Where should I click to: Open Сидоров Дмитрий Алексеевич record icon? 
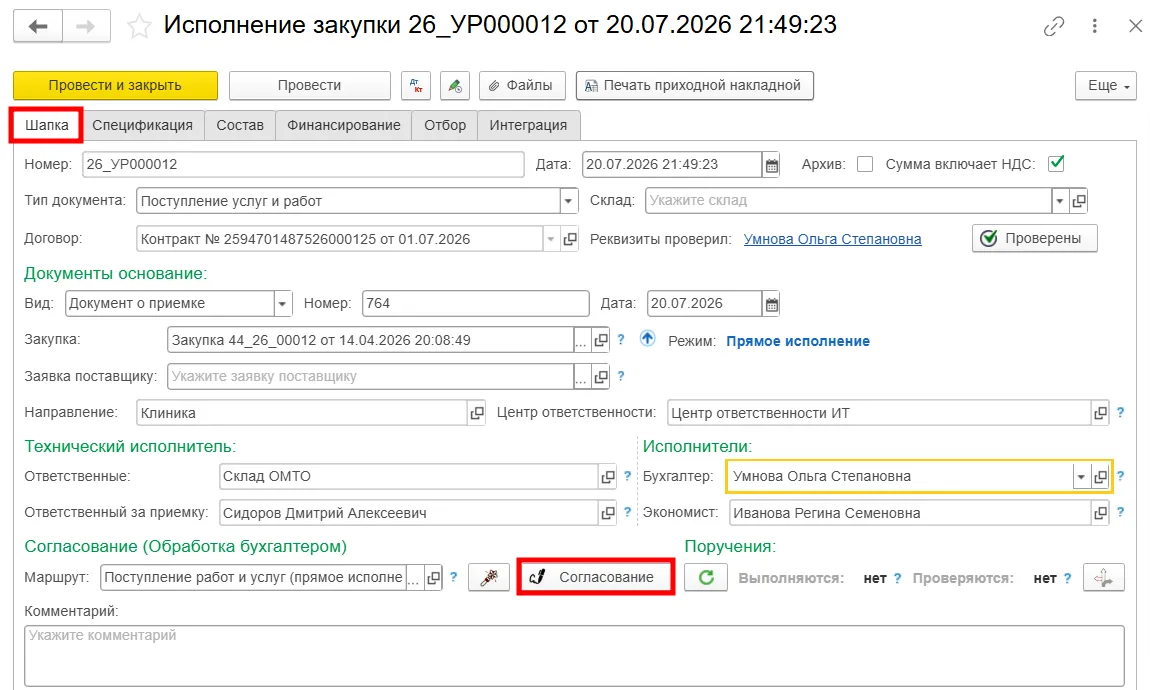point(607,513)
